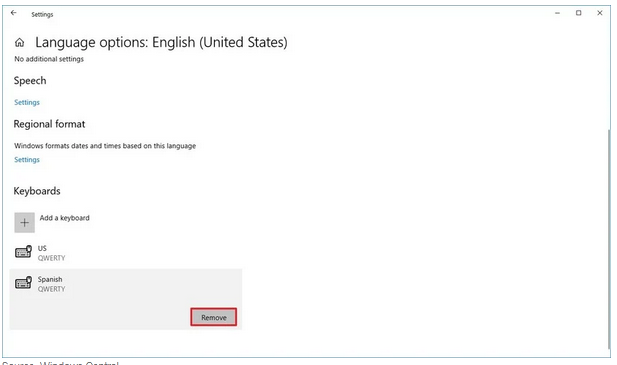Open Settings home via the house icon
This screenshot has height=365, width=617.
(x=20, y=42)
